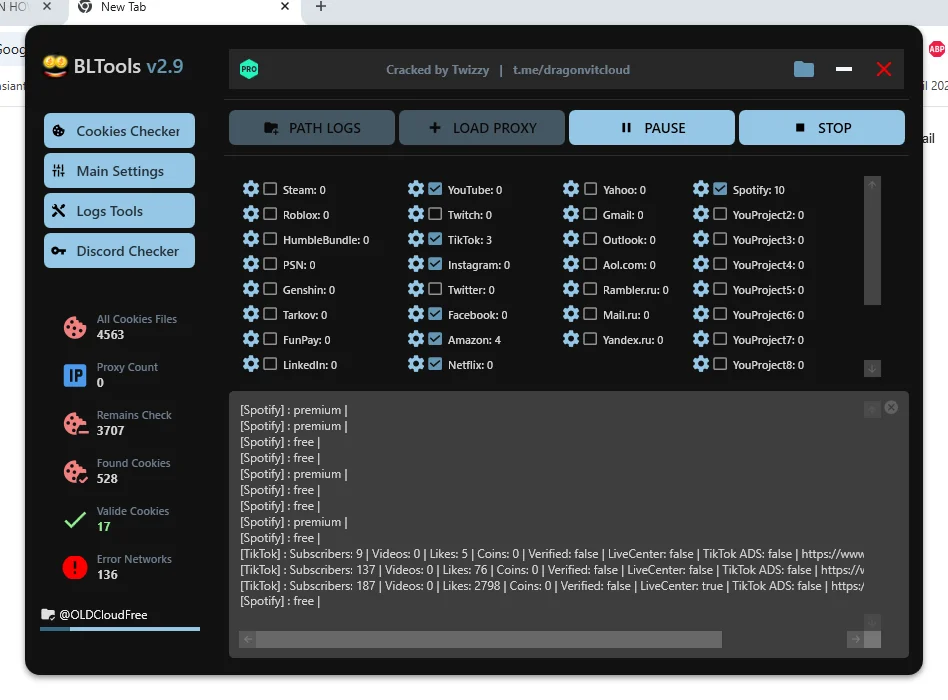Open settings gear for Facebook
This screenshot has width=948, height=700.
[x=416, y=314]
